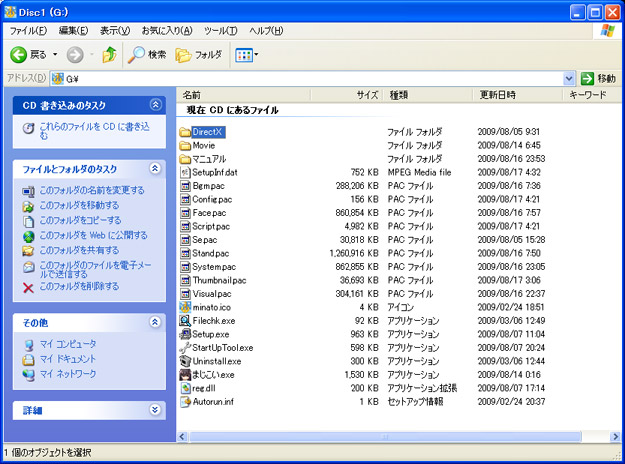This screenshot has height=464, width=625.
Task: Expand the 詳細 details panel
Action: click(x=155, y=410)
